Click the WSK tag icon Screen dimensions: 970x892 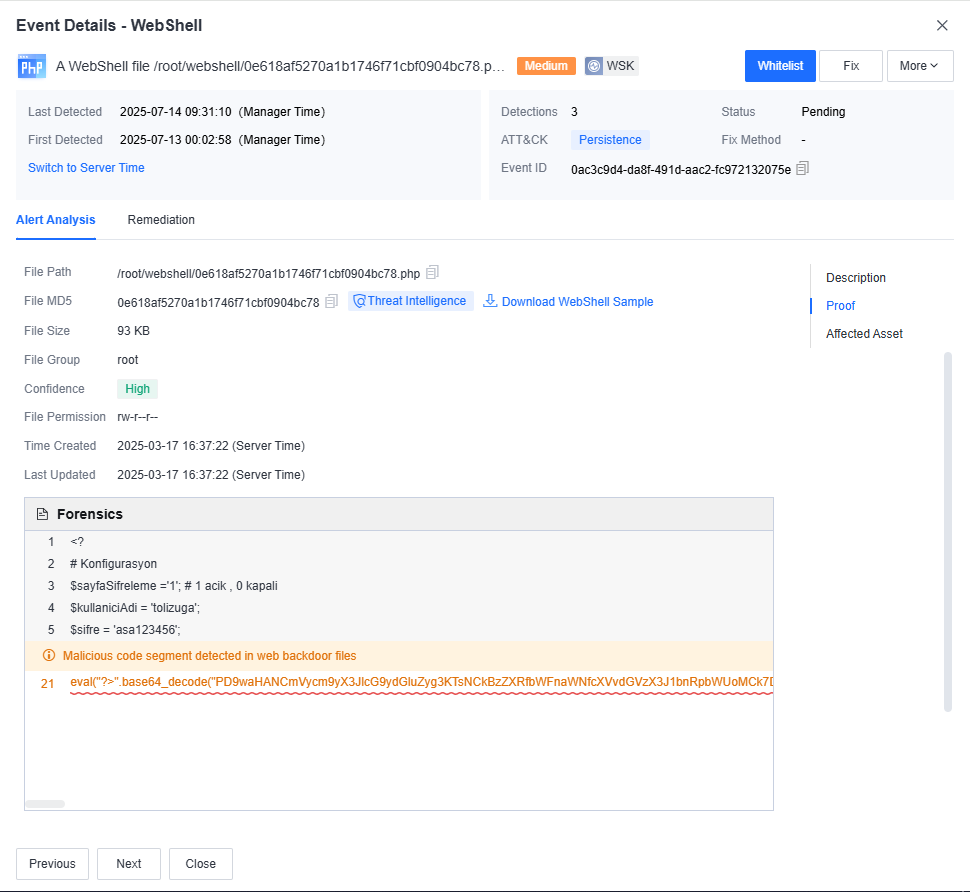(594, 66)
